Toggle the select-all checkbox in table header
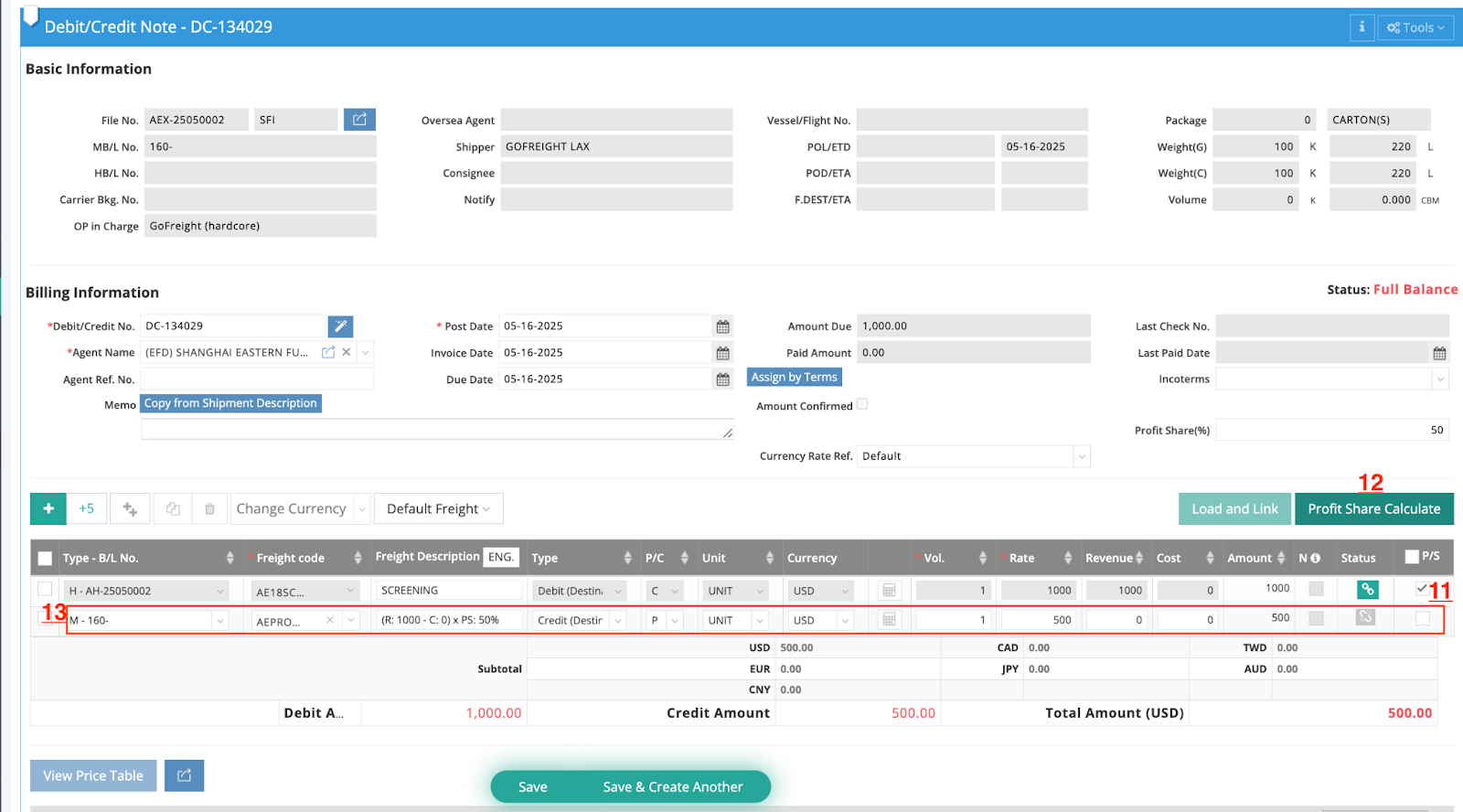 point(45,559)
